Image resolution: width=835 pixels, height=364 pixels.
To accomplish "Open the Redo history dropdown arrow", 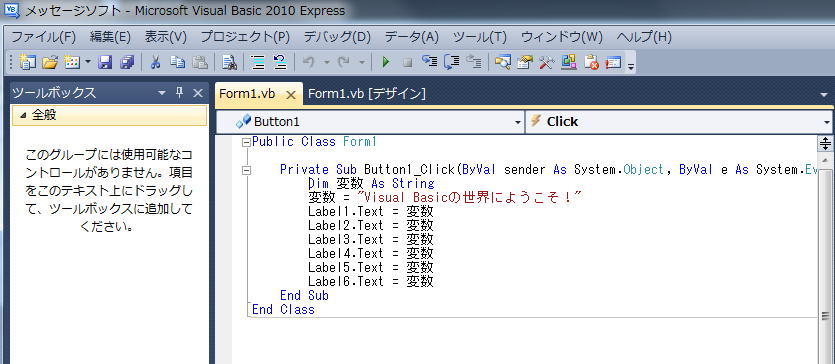I will pos(362,63).
